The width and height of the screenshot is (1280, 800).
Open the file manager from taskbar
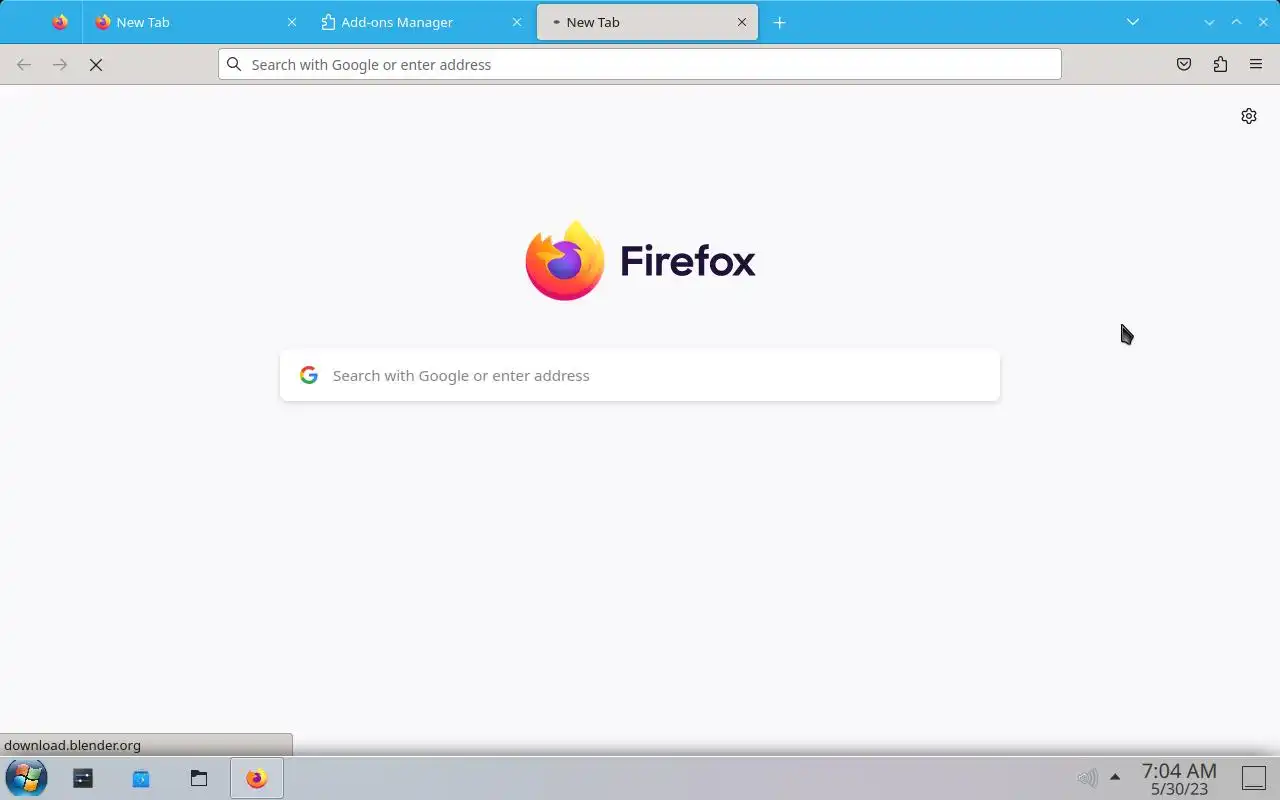click(199, 778)
